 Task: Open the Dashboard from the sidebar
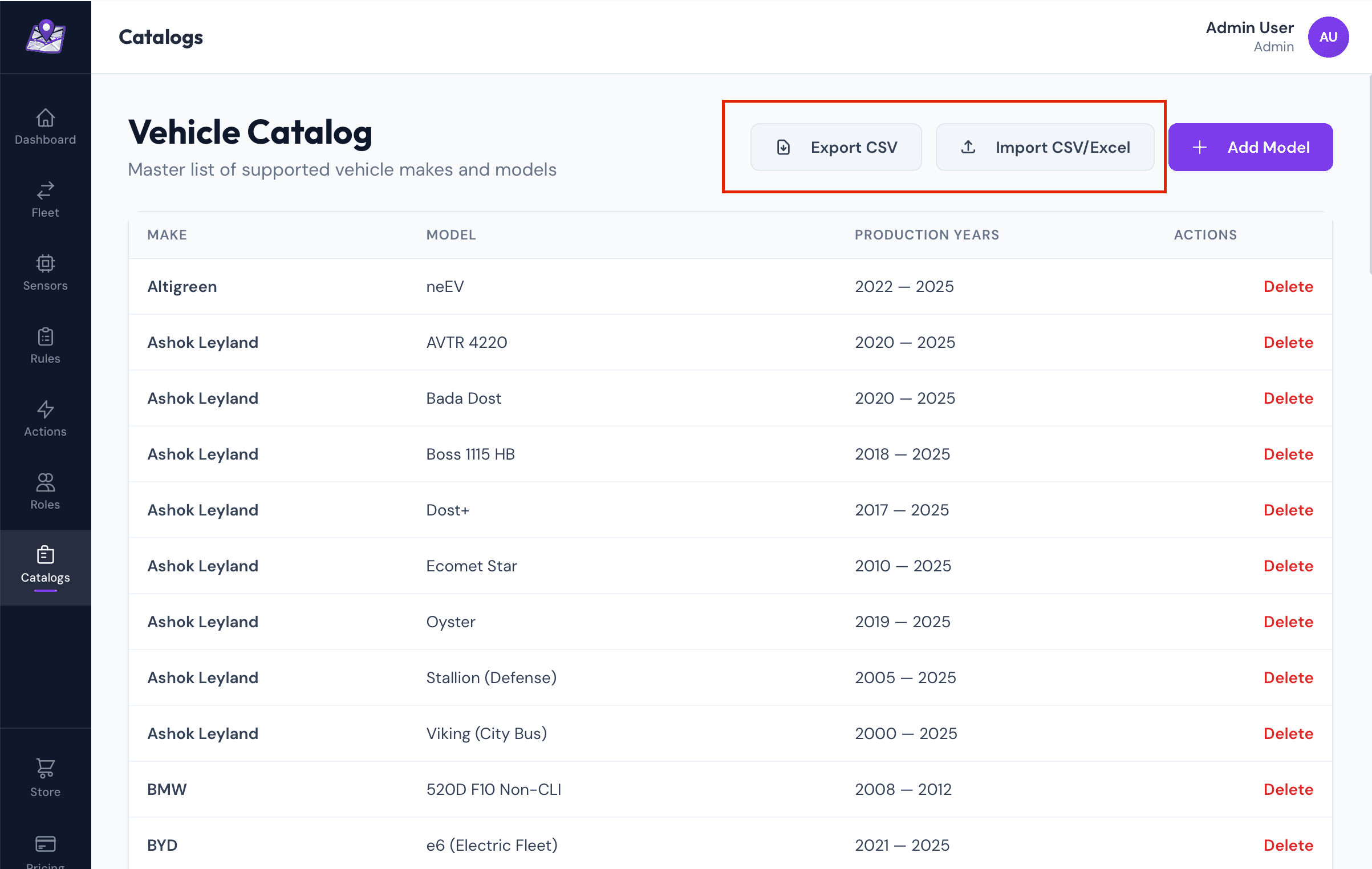(45, 127)
